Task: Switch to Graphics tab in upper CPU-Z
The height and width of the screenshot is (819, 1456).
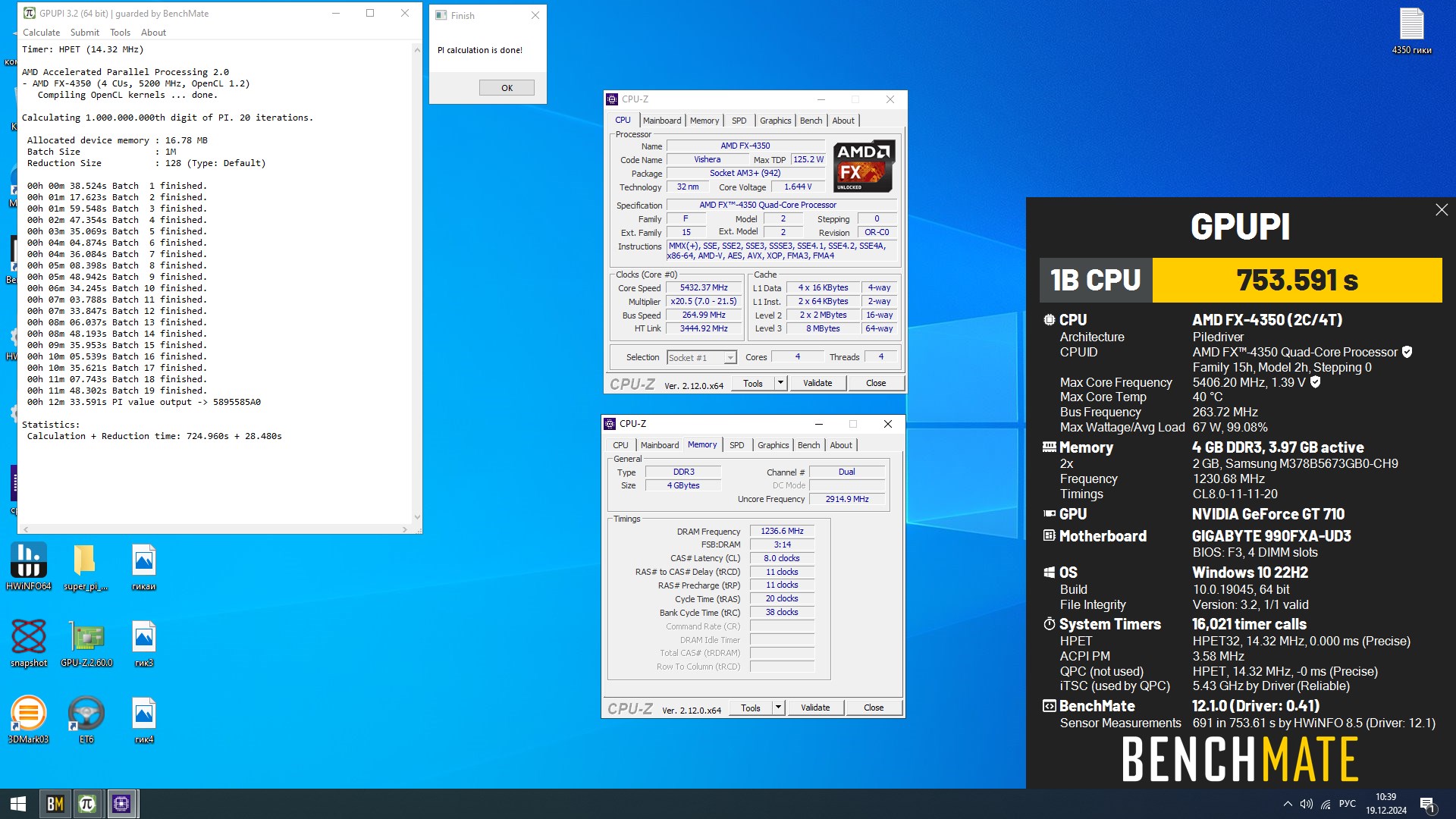Action: (x=775, y=121)
